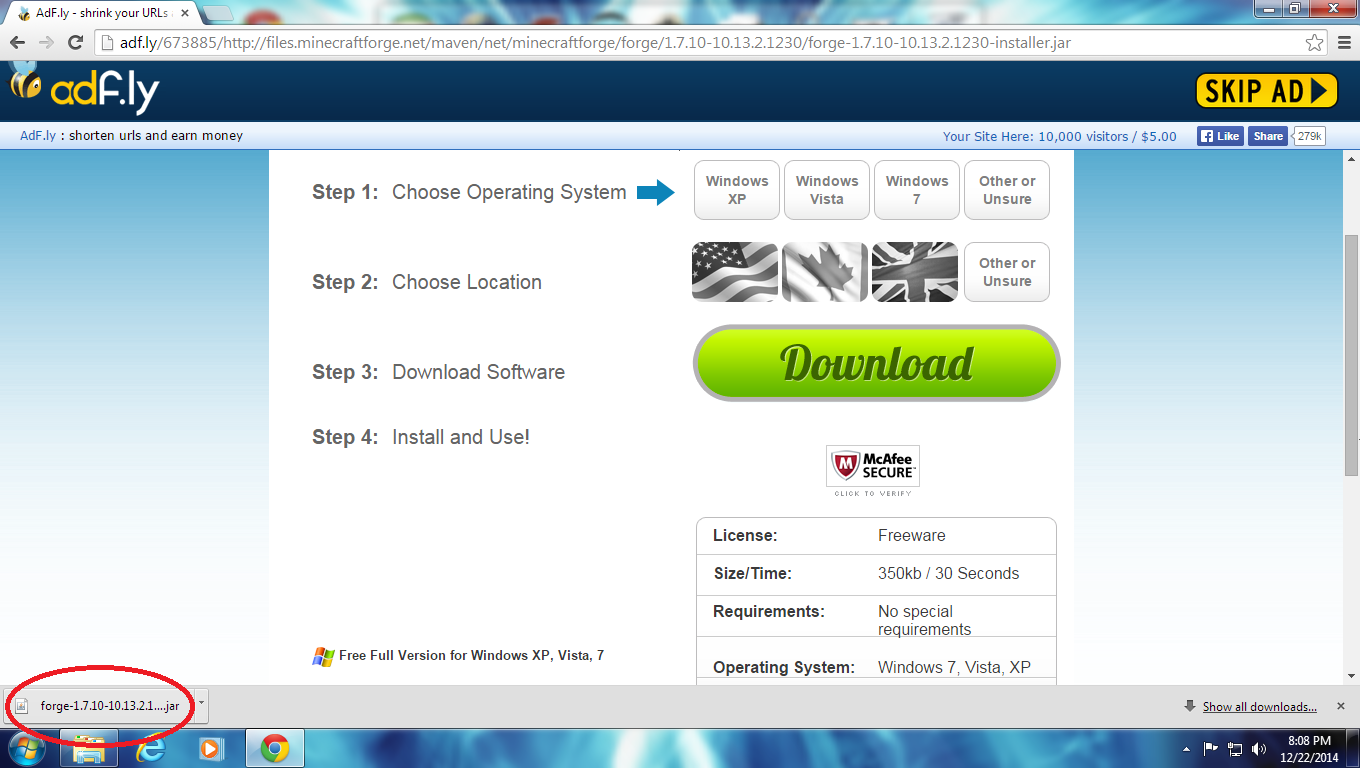The image size is (1360, 769).
Task: Open the Windows Start menu
Action: click(27, 748)
